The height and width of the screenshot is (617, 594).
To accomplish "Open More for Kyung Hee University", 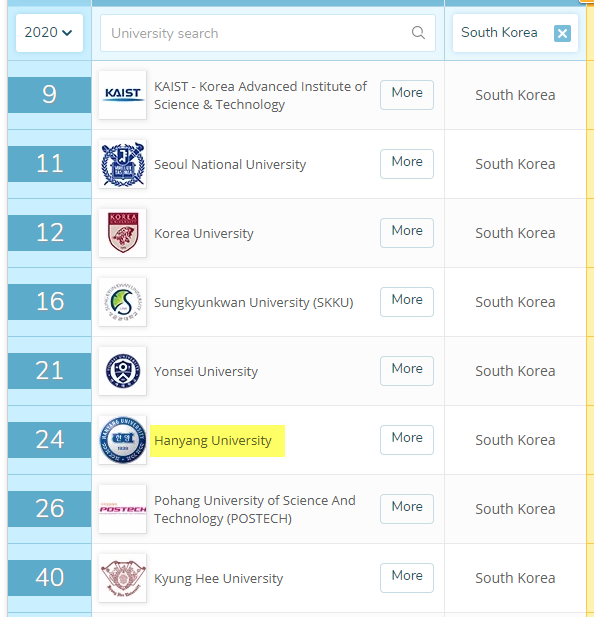I will 407,578.
